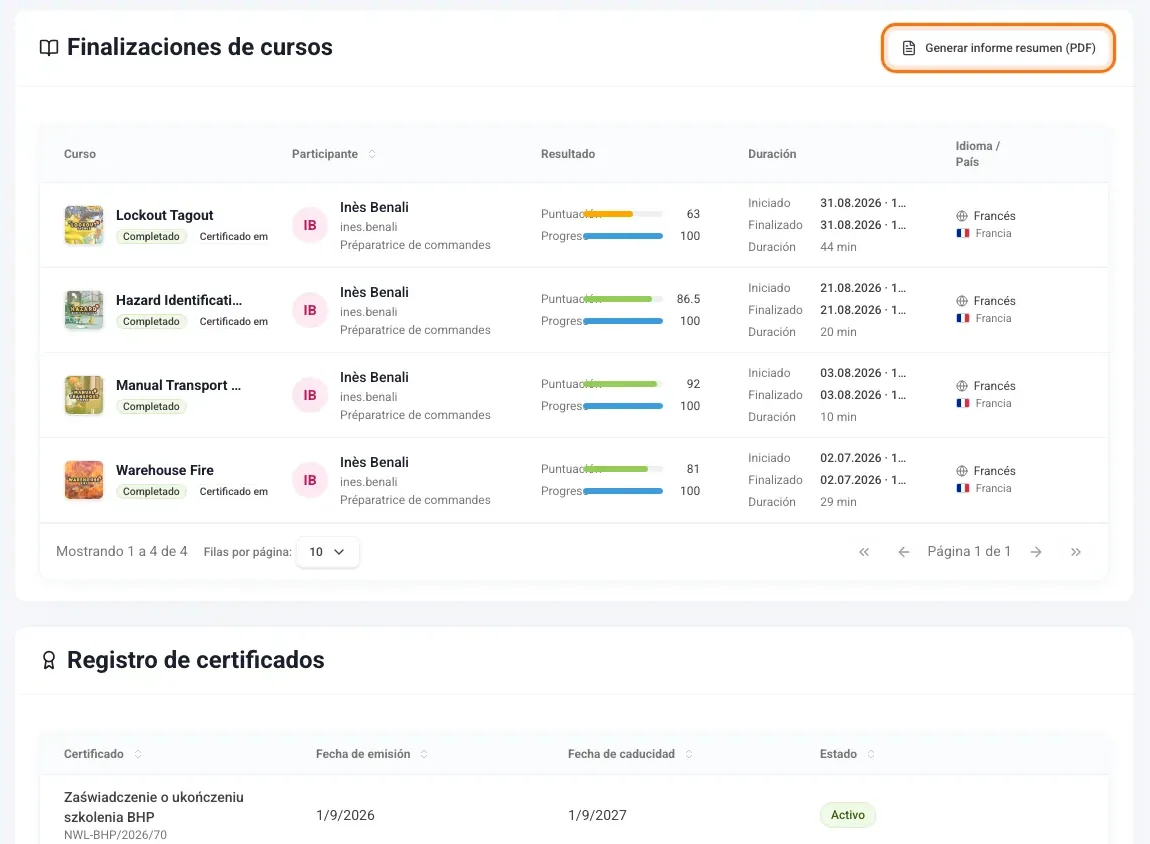Sort certificates by Certificado column
The image size is (1150, 844).
click(138, 754)
